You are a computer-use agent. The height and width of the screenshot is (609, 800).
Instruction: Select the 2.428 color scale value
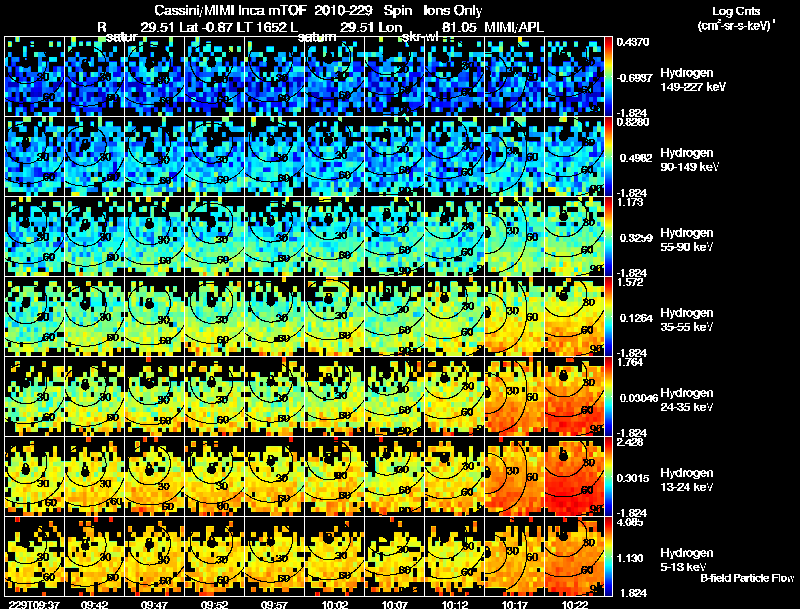631,442
